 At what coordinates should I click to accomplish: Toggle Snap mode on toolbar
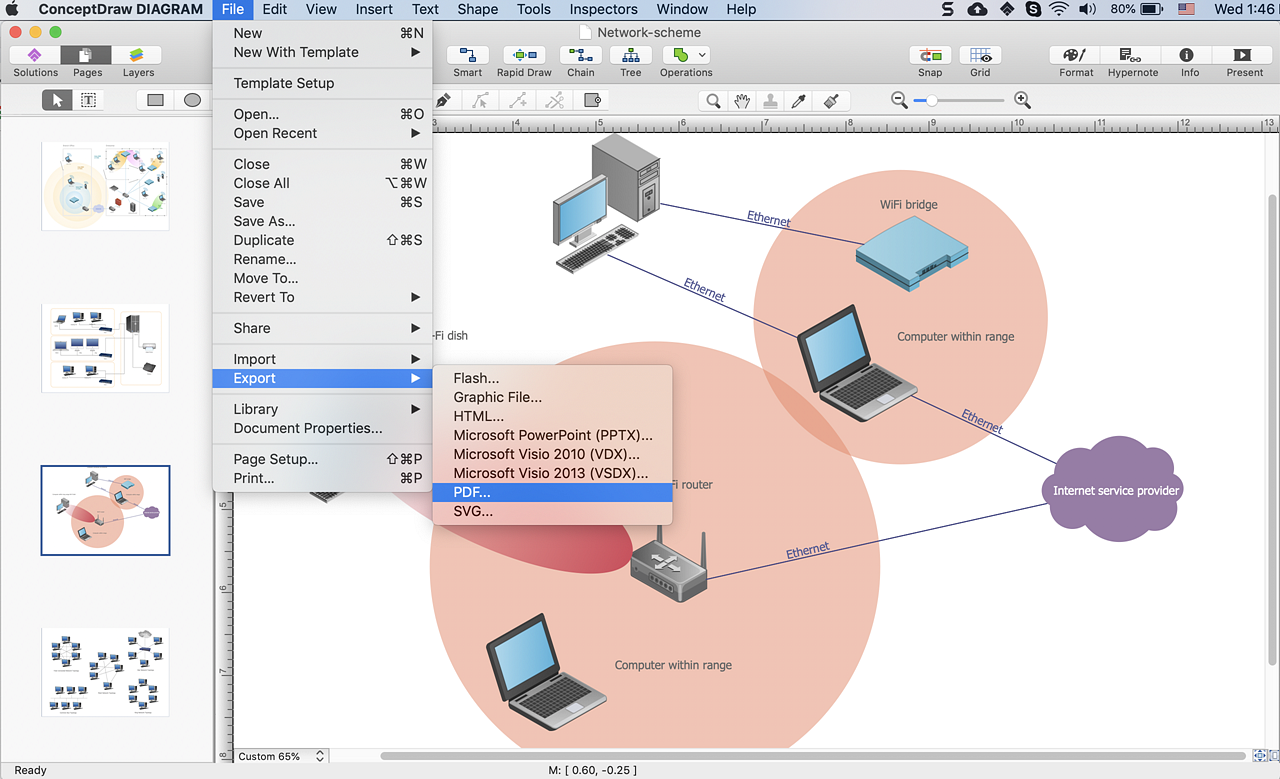[930, 56]
